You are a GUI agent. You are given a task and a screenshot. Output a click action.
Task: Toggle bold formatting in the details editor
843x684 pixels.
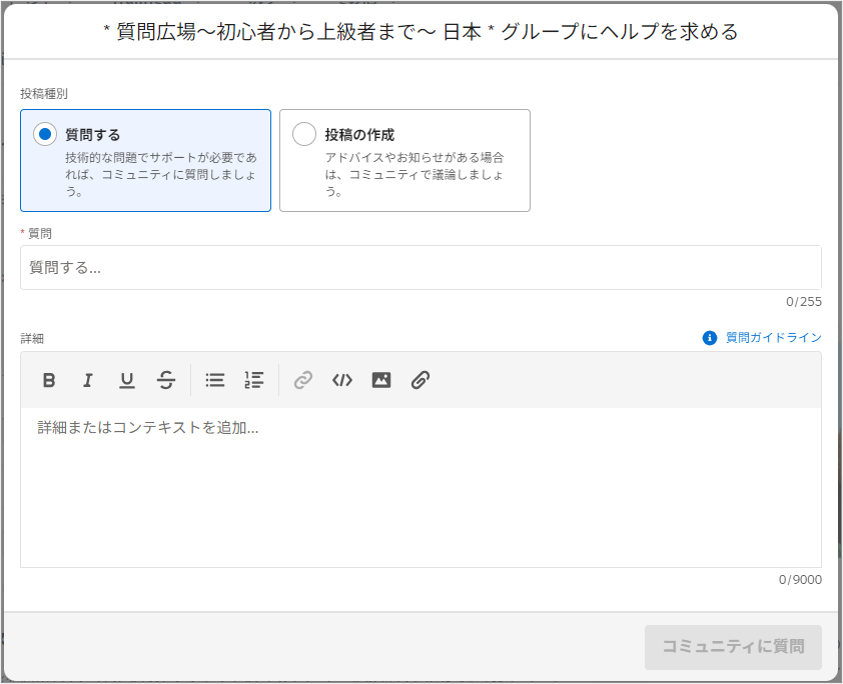pos(49,380)
